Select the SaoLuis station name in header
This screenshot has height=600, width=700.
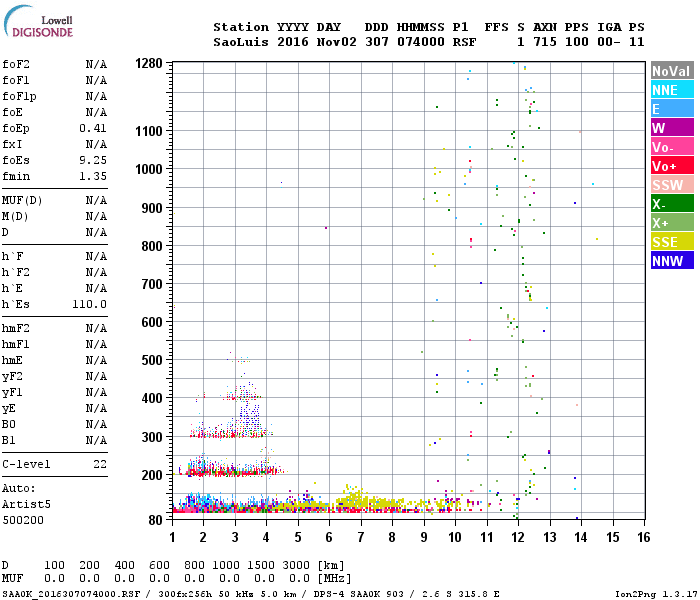pos(241,42)
